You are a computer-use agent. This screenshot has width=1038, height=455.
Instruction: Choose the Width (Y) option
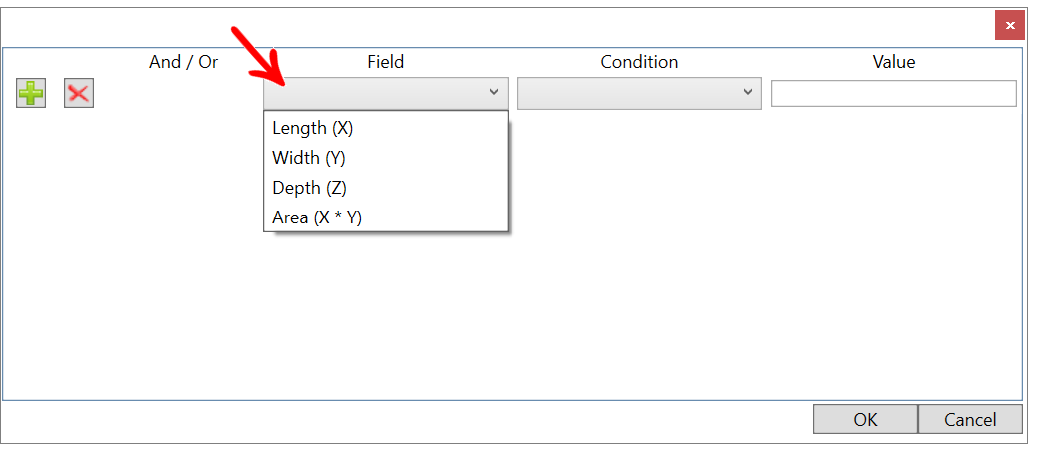(x=386, y=158)
